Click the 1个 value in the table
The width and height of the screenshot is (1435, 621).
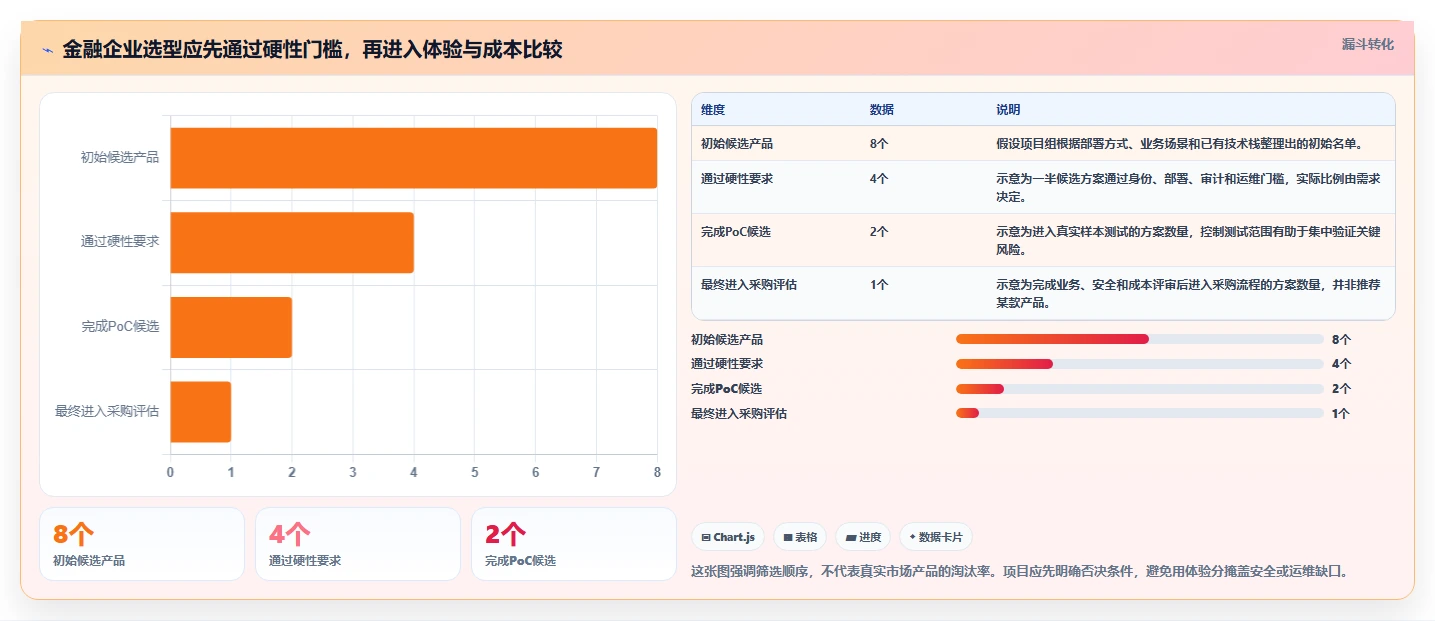click(879, 284)
